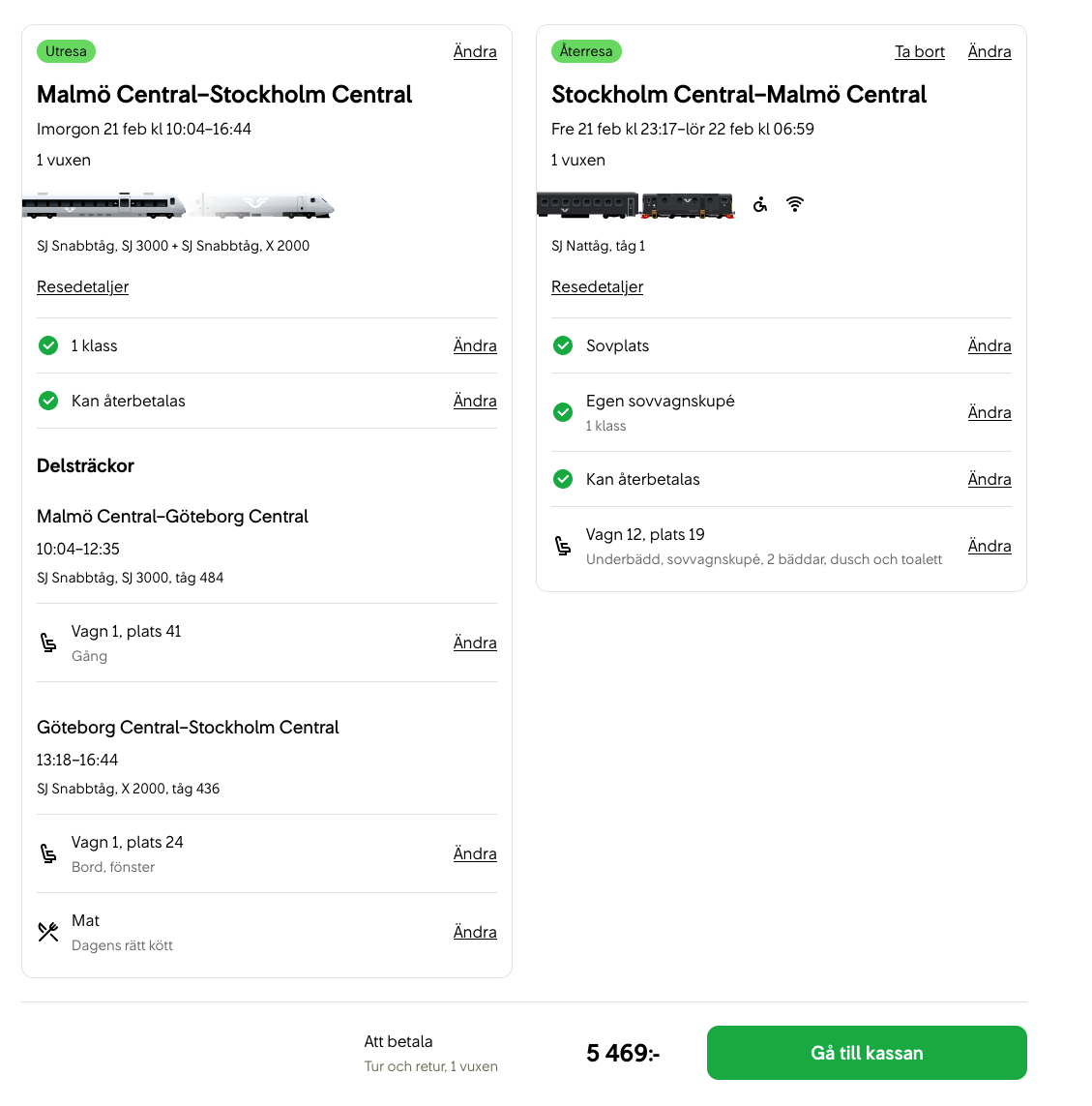Click the night train locomotive image
1092x1106 pixels.
pyautogui.click(x=688, y=205)
